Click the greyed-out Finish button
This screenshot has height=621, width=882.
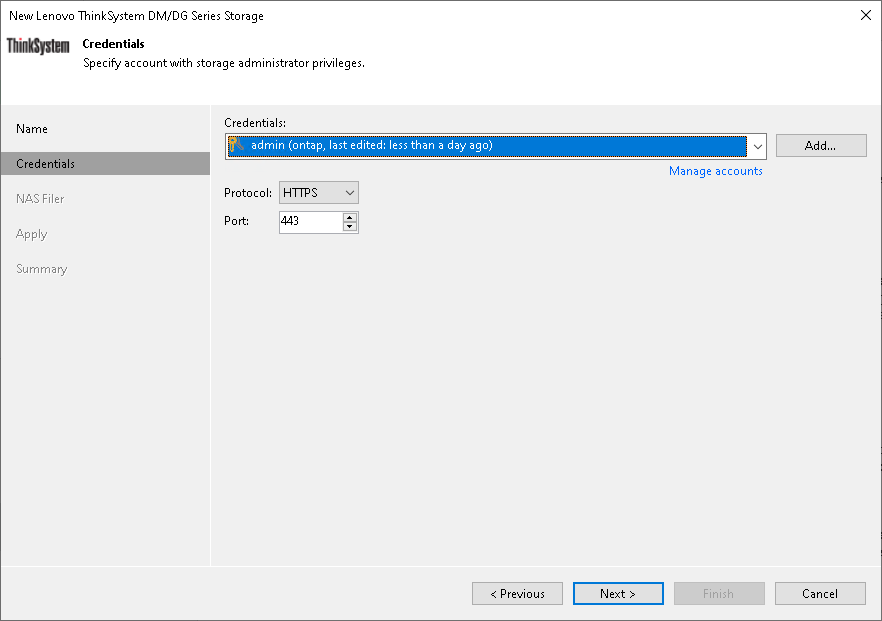pyautogui.click(x=719, y=593)
